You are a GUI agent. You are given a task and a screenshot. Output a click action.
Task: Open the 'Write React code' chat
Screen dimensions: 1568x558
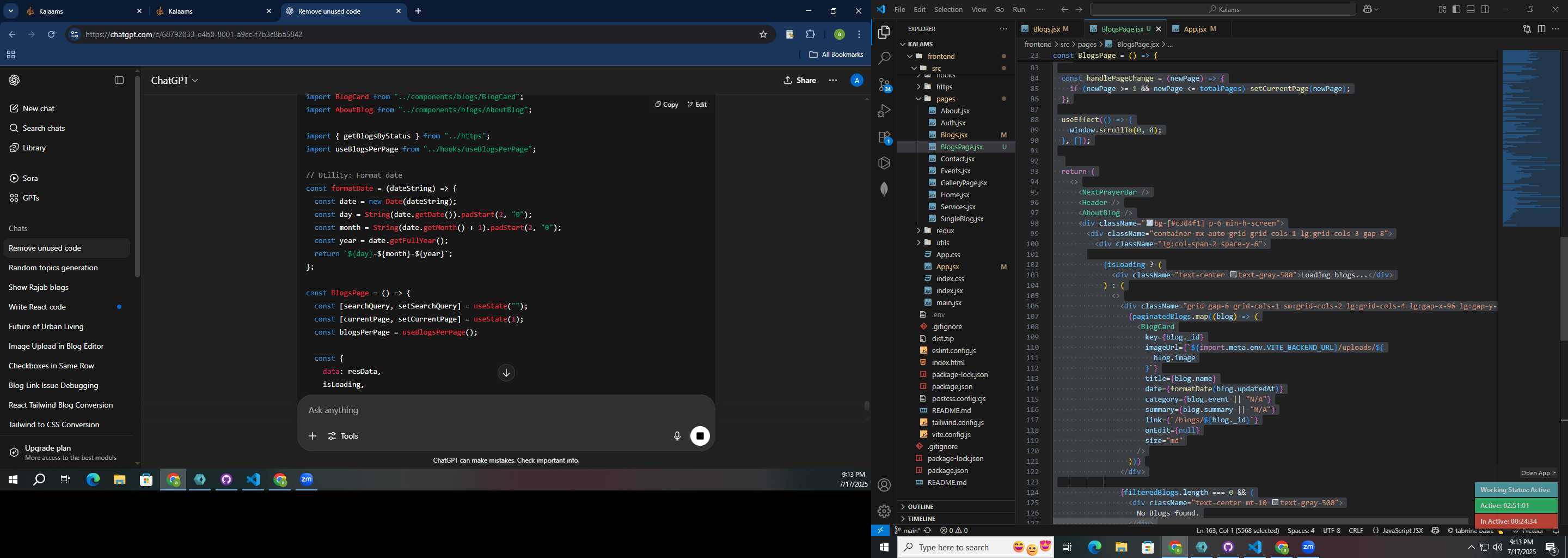(66, 307)
